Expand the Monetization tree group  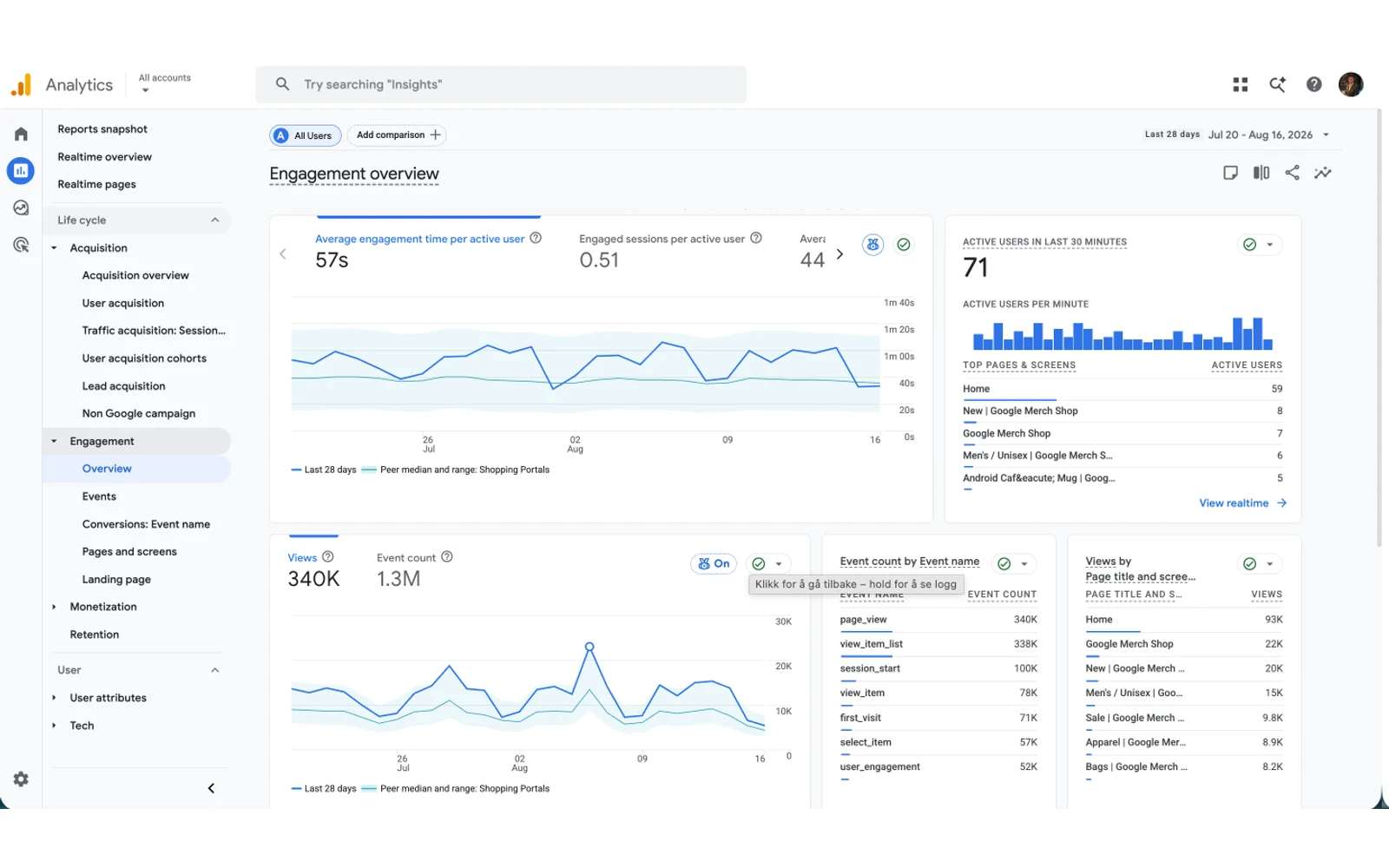click(x=54, y=607)
